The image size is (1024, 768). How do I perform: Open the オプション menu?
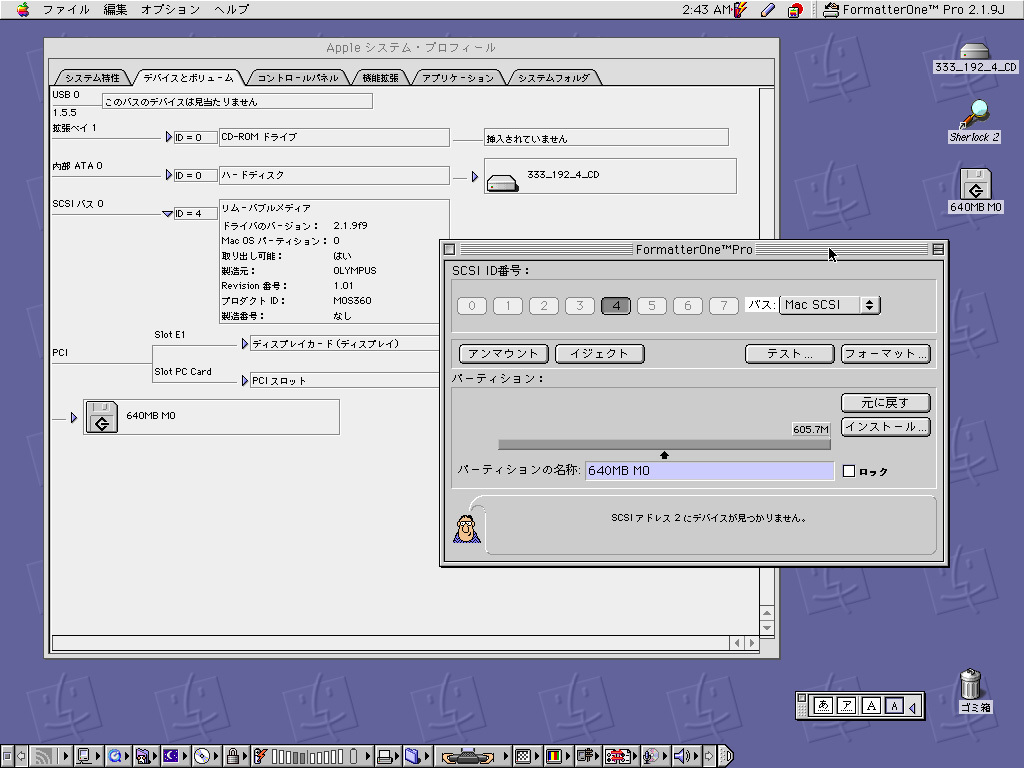coord(169,10)
